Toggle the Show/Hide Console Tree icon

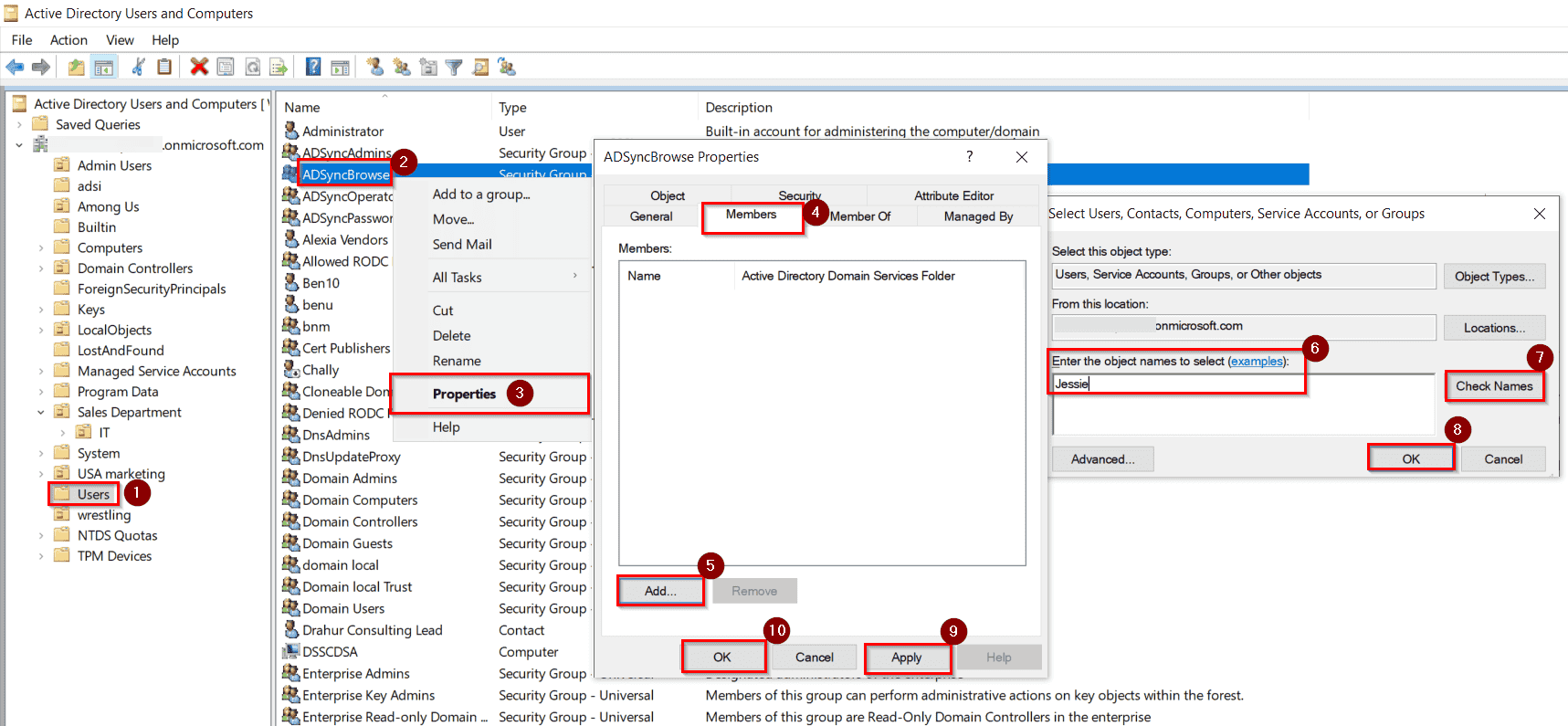104,67
